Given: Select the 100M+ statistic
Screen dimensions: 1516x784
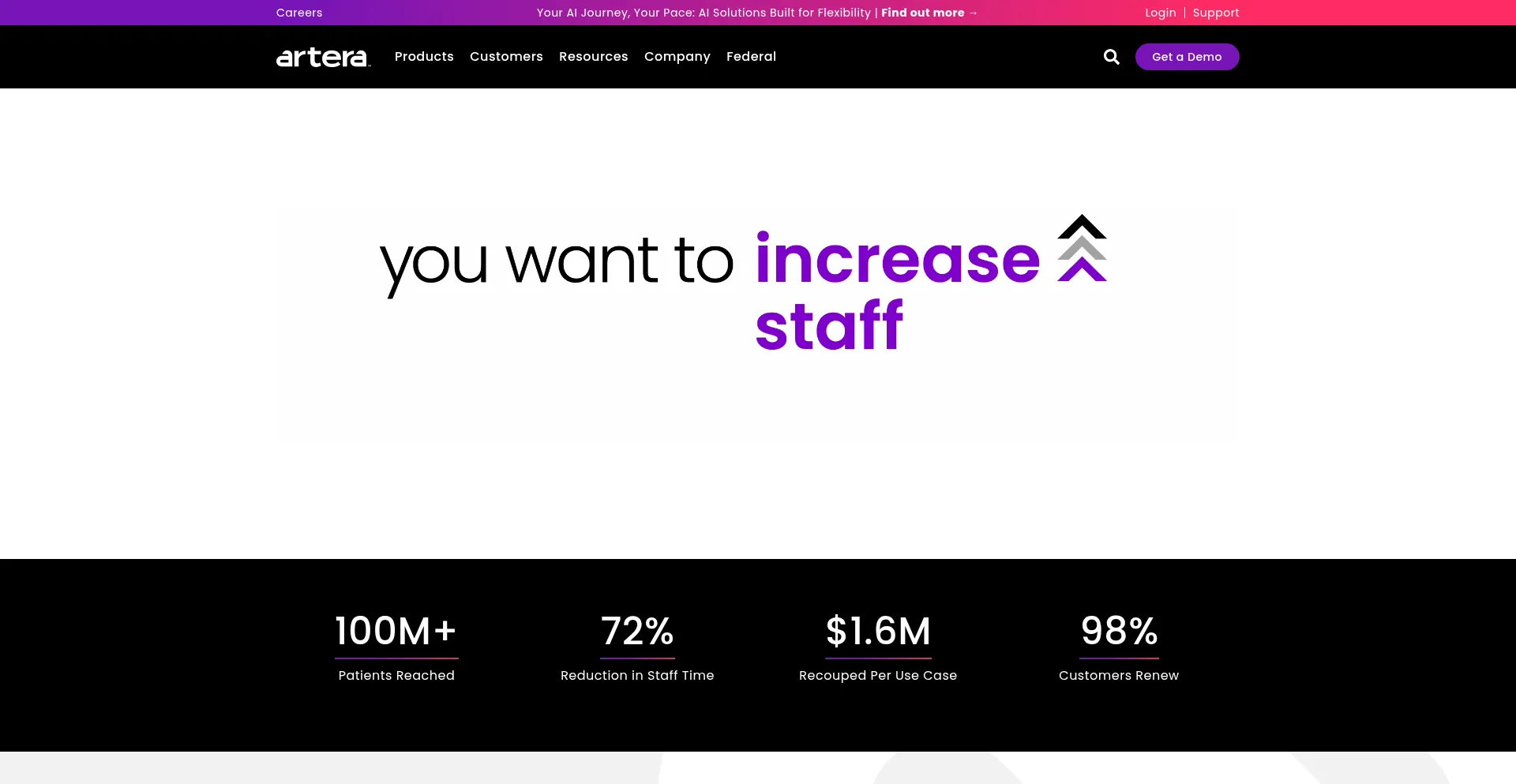Looking at the screenshot, I should click(x=396, y=632).
